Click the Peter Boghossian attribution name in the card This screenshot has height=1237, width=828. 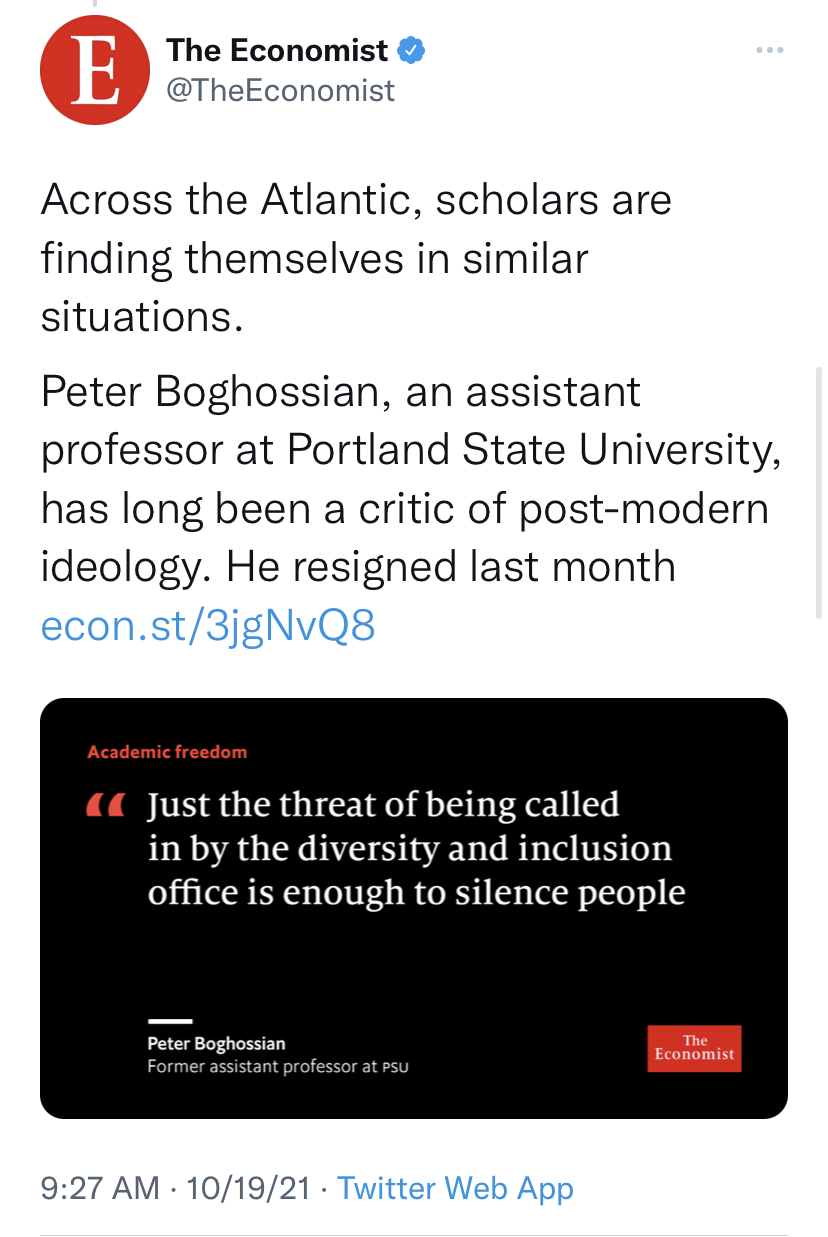(216, 1044)
